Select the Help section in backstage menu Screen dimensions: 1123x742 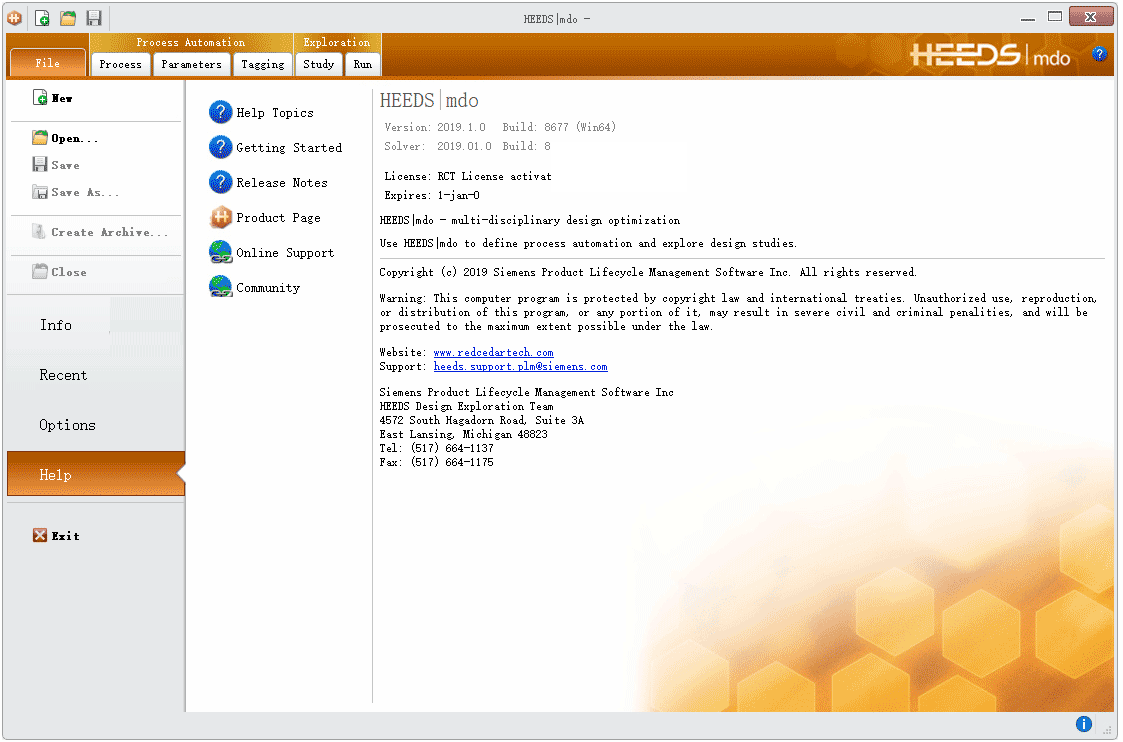pyautogui.click(x=96, y=474)
